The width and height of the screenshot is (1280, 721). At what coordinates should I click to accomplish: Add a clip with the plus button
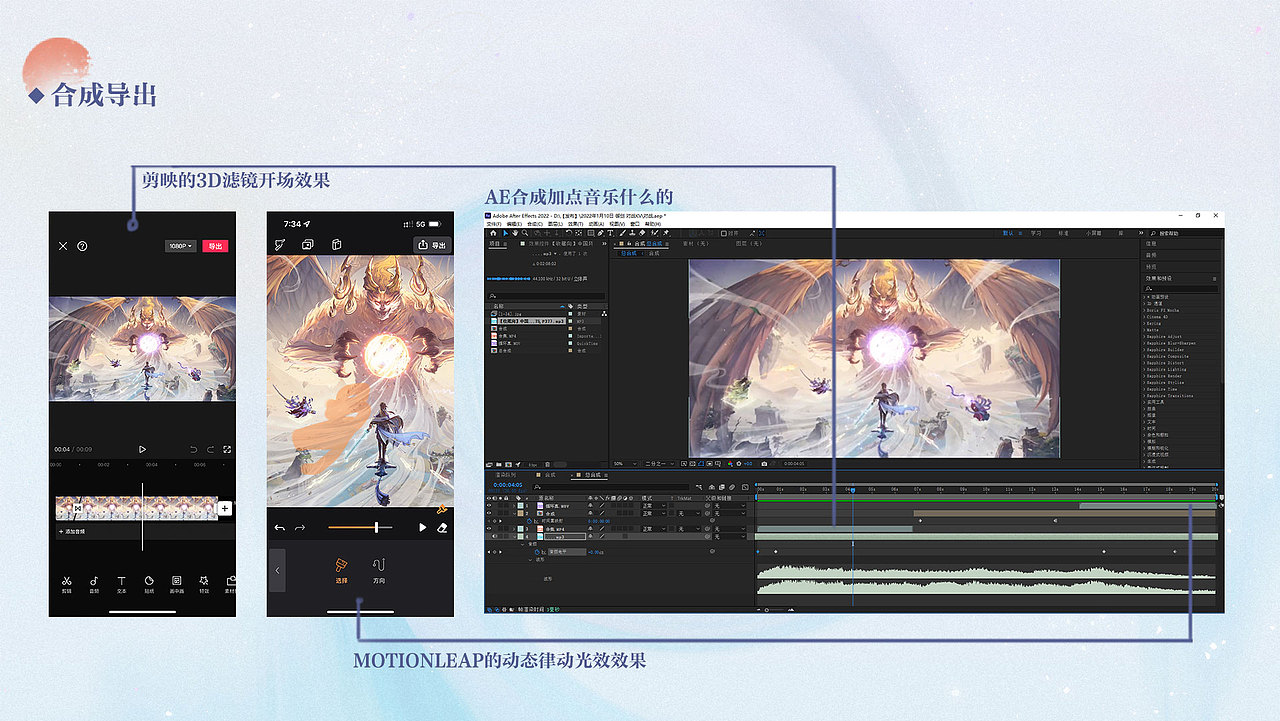(225, 508)
